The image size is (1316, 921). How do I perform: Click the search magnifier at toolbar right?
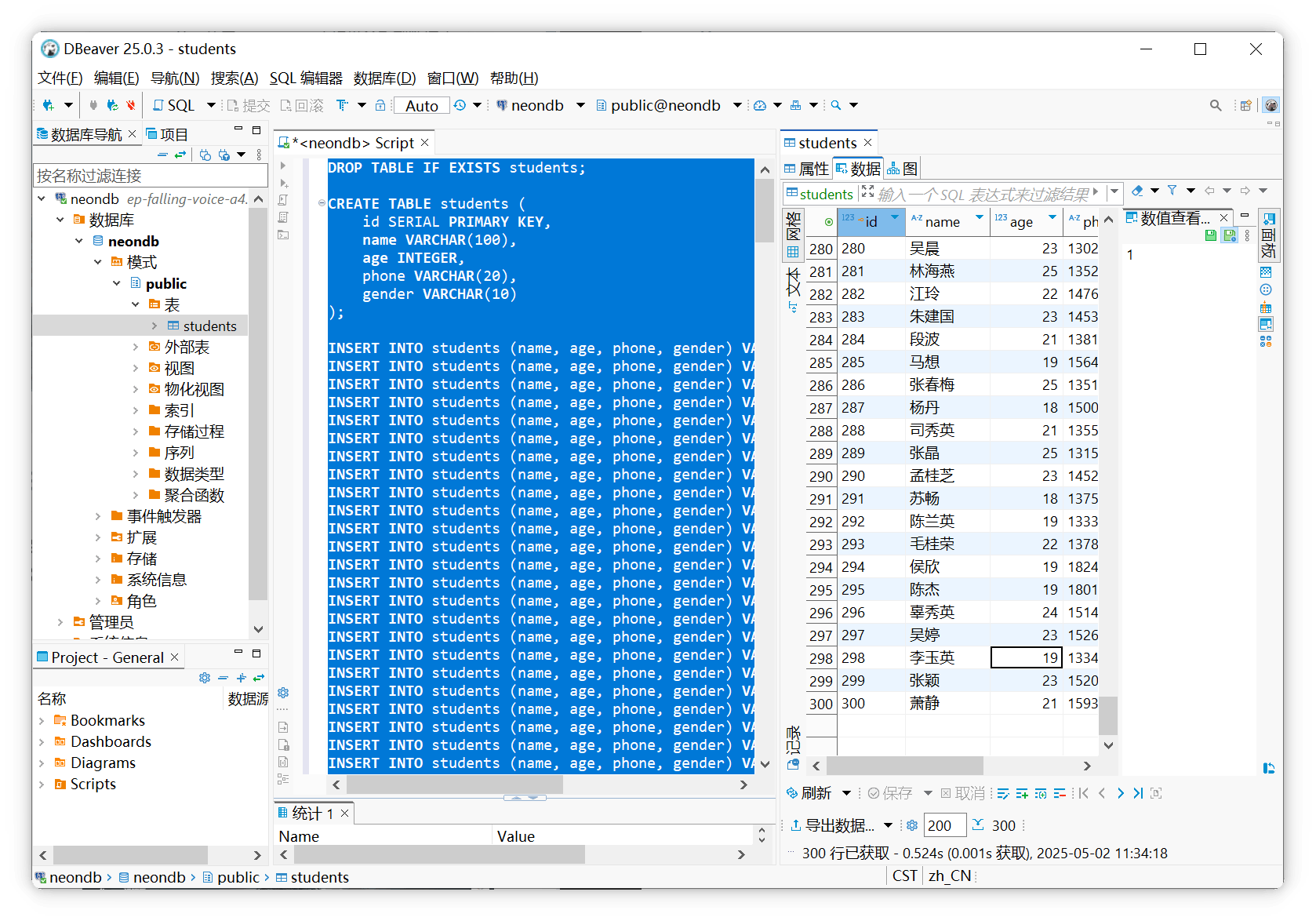1216,105
